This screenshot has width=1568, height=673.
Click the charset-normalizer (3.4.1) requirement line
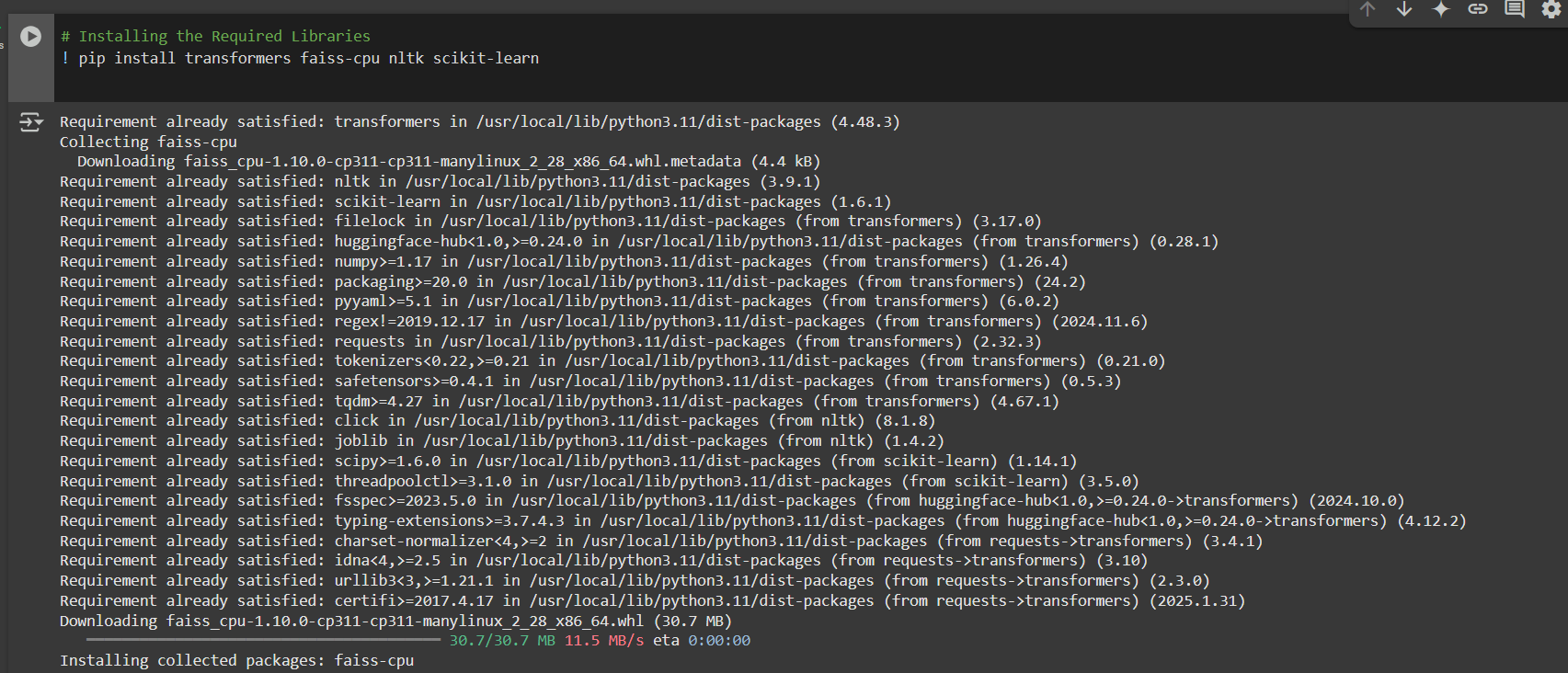[x=661, y=542]
